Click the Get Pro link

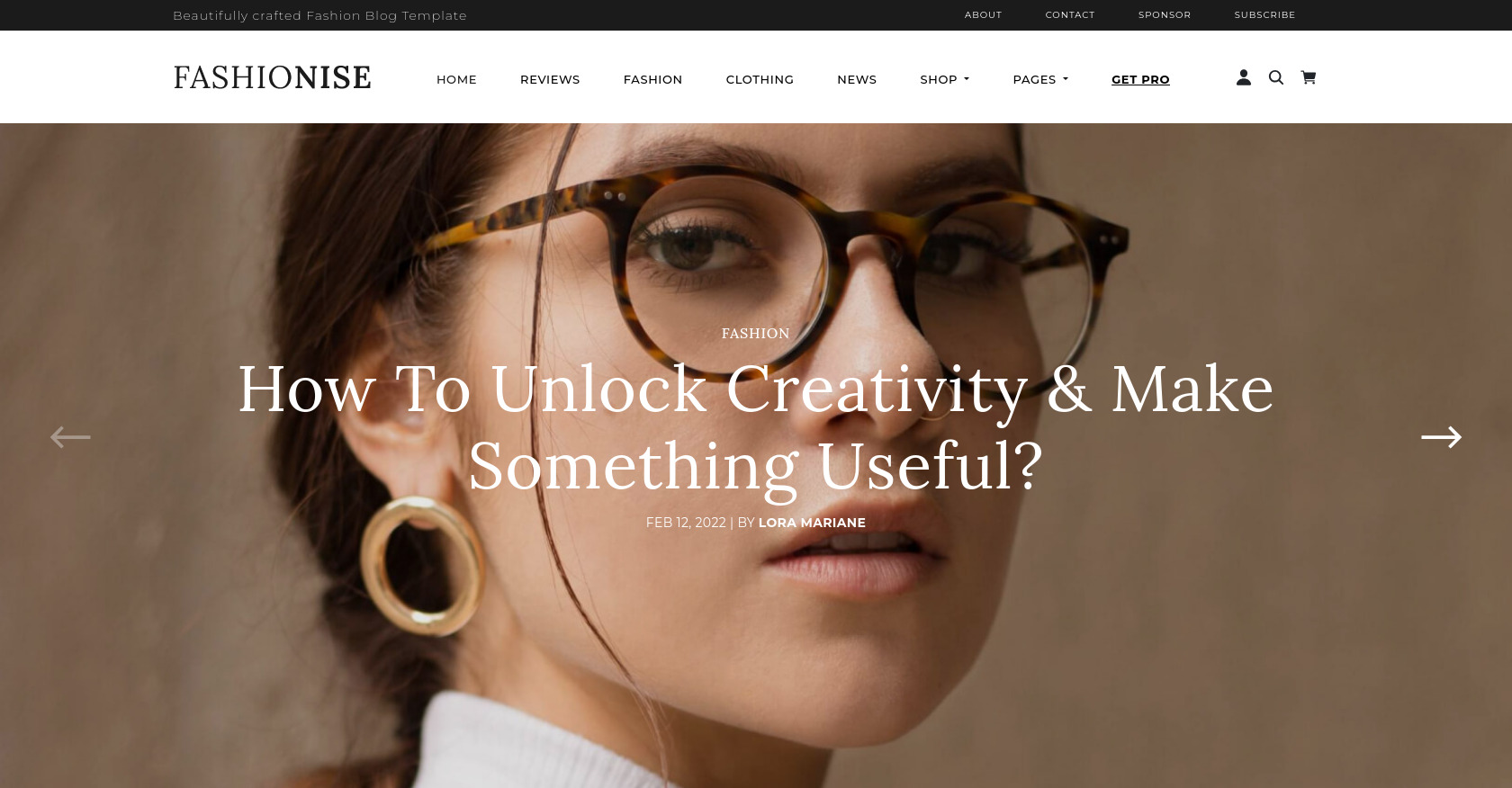[1140, 79]
